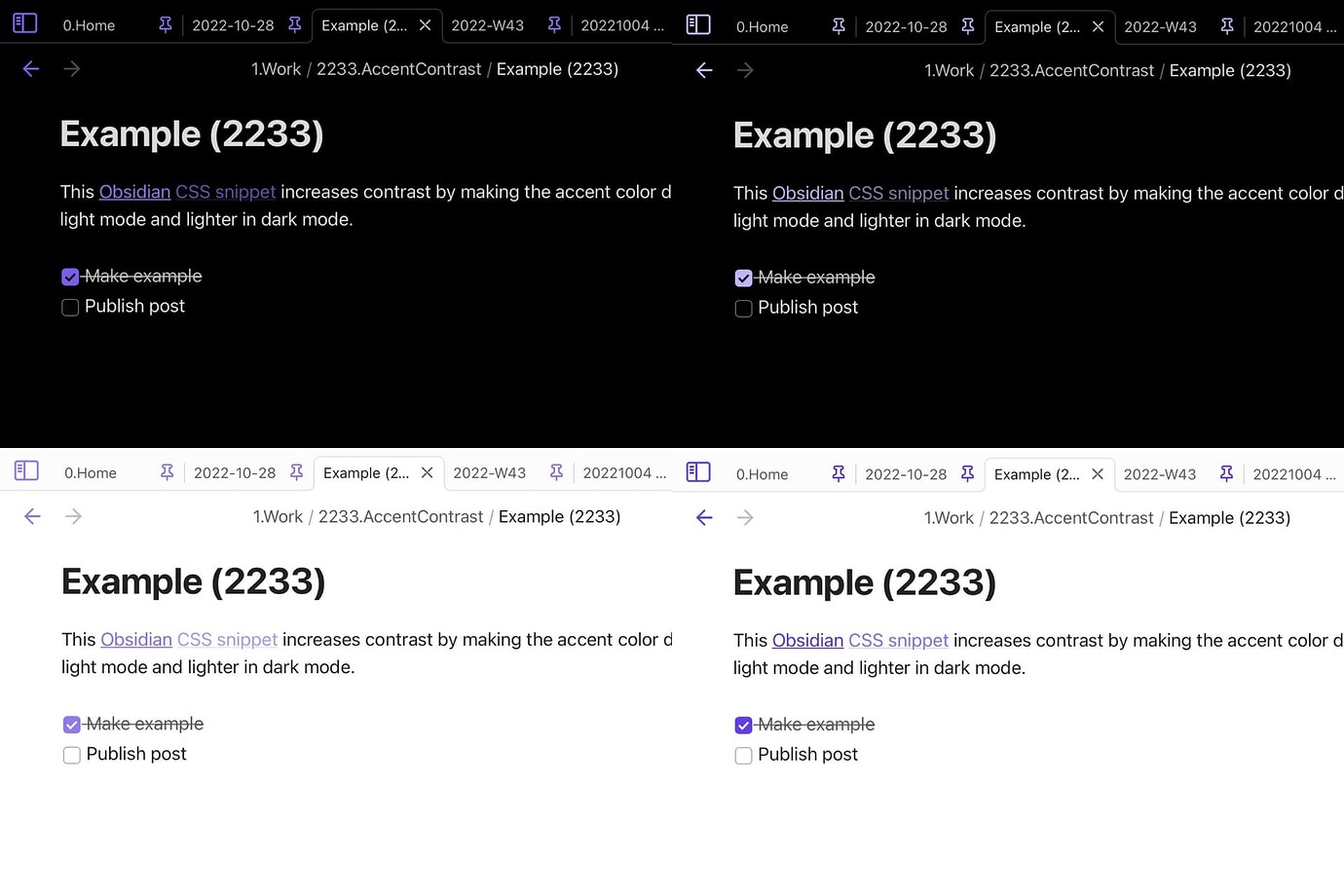Toggle the left sidebar in dark mode pane

(x=24, y=23)
